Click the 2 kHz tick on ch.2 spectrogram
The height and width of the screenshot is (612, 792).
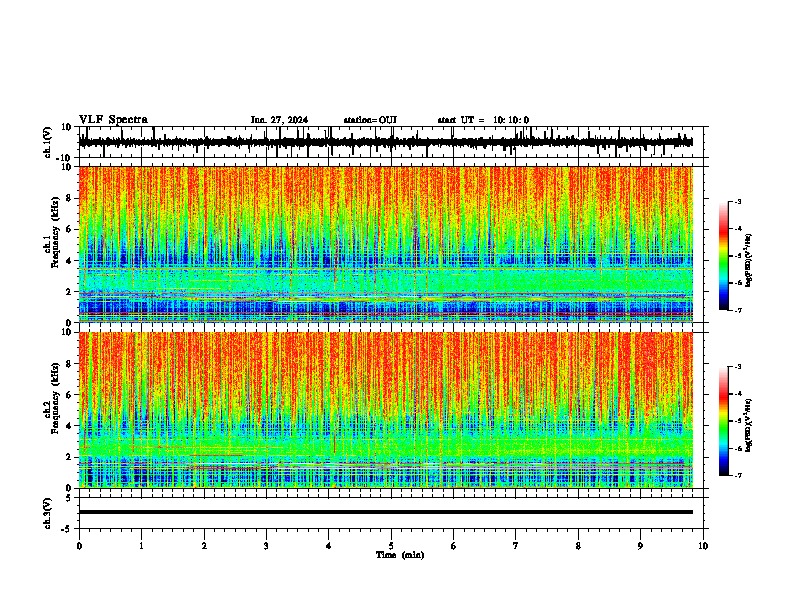coord(69,457)
